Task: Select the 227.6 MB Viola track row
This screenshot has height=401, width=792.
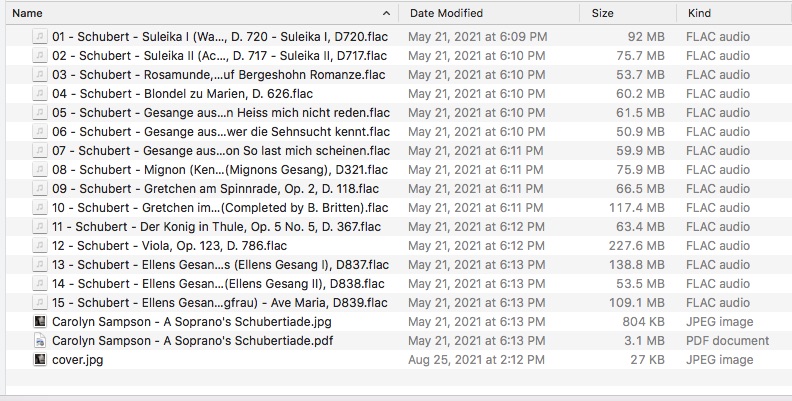Action: (399, 246)
